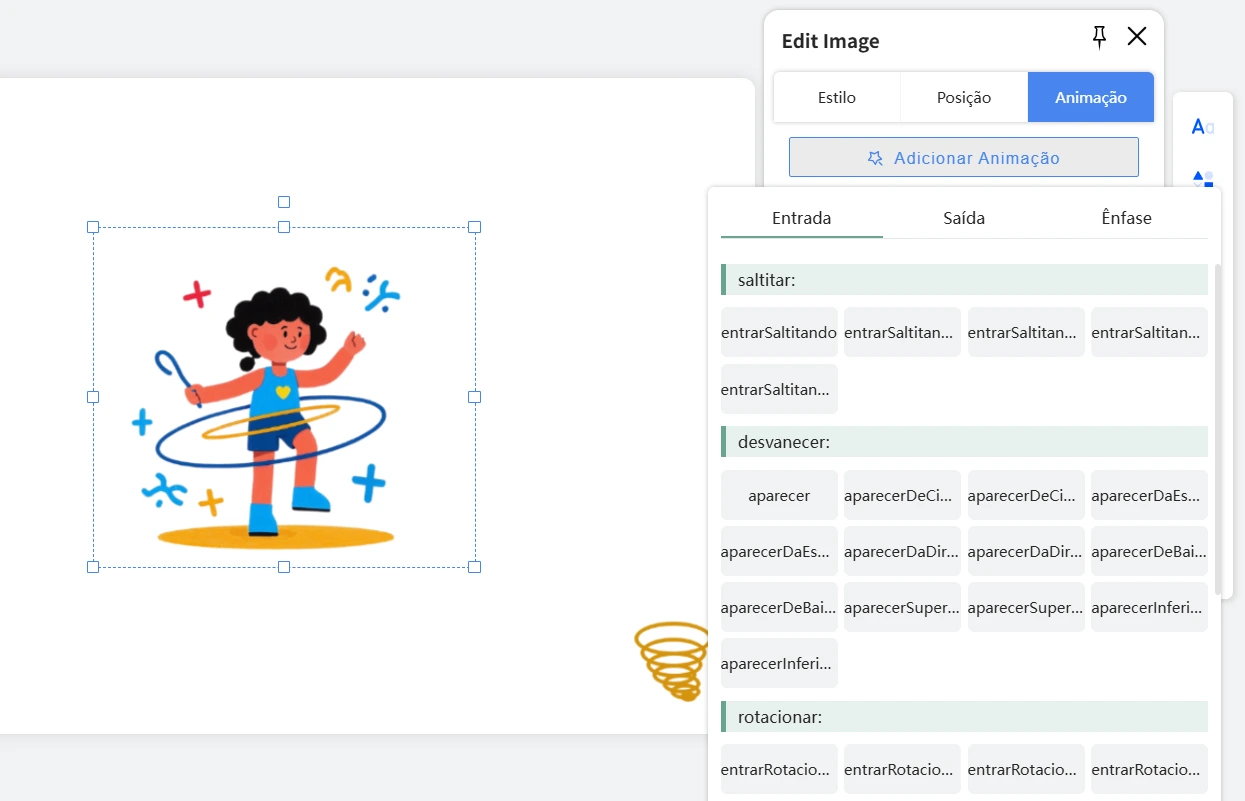Image resolution: width=1245 pixels, height=801 pixels.
Task: Open the Ênfase animations tab
Action: point(1127,218)
